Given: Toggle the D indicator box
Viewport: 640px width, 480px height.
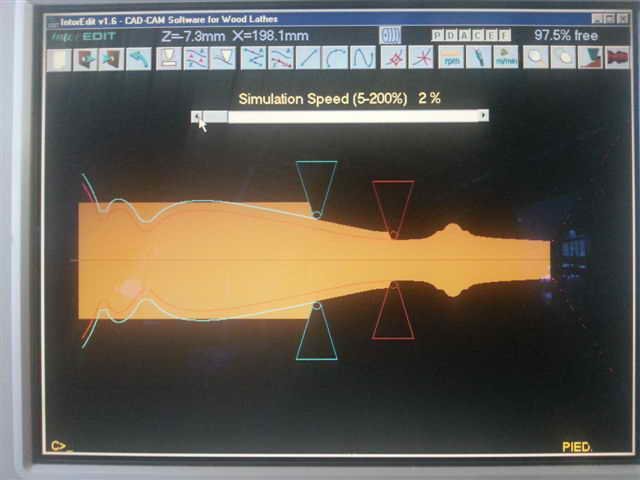Looking at the screenshot, I should click(451, 35).
